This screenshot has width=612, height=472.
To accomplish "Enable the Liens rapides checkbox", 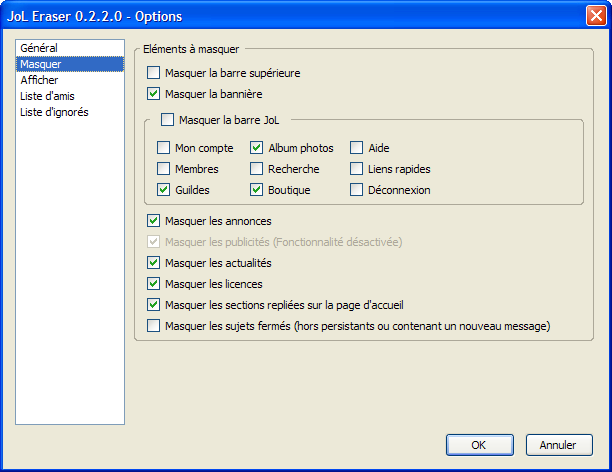I will (356, 169).
